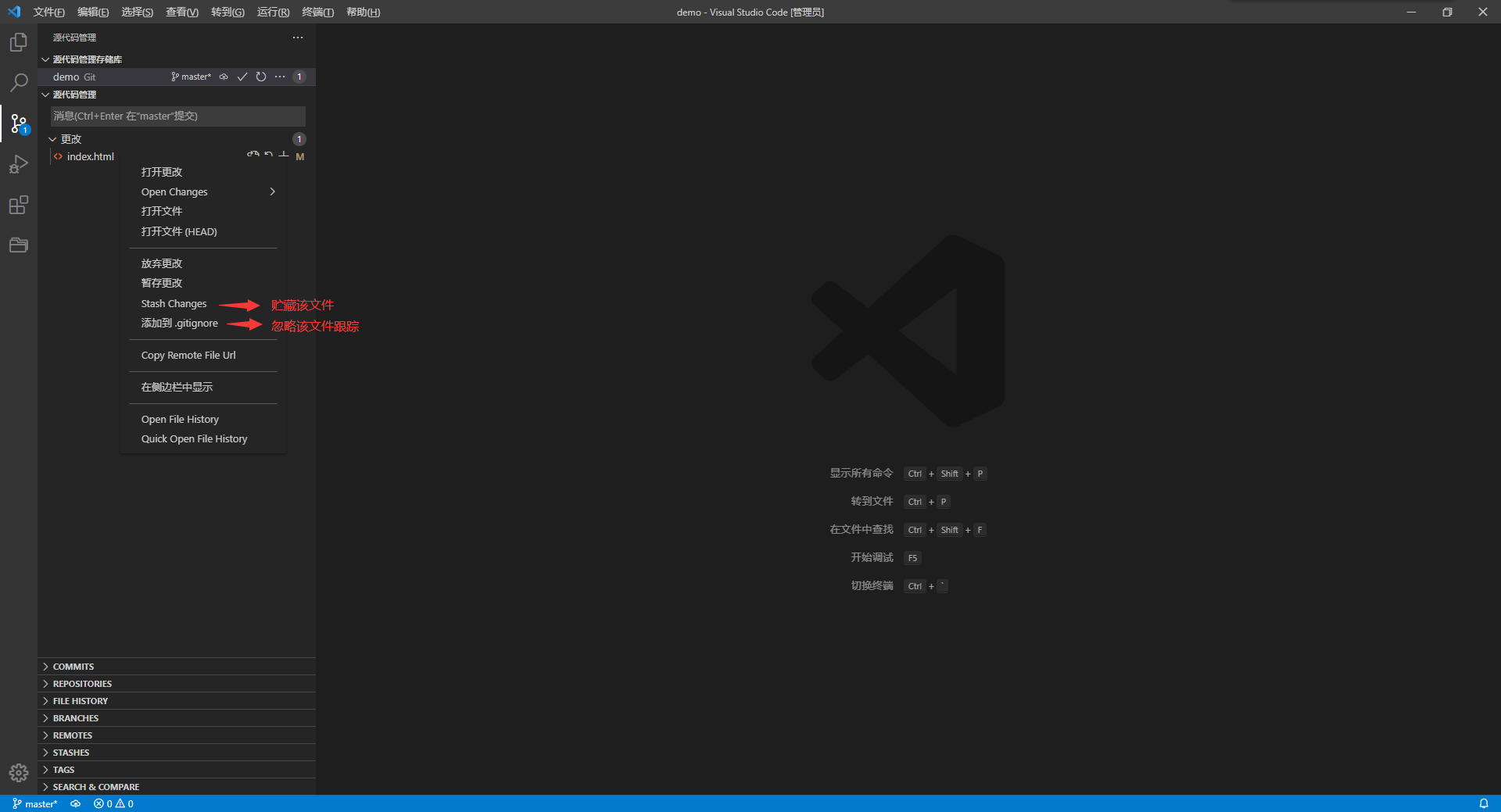1501x812 pixels.
Task: Click the errors and warnings count in status bar
Action: click(113, 803)
